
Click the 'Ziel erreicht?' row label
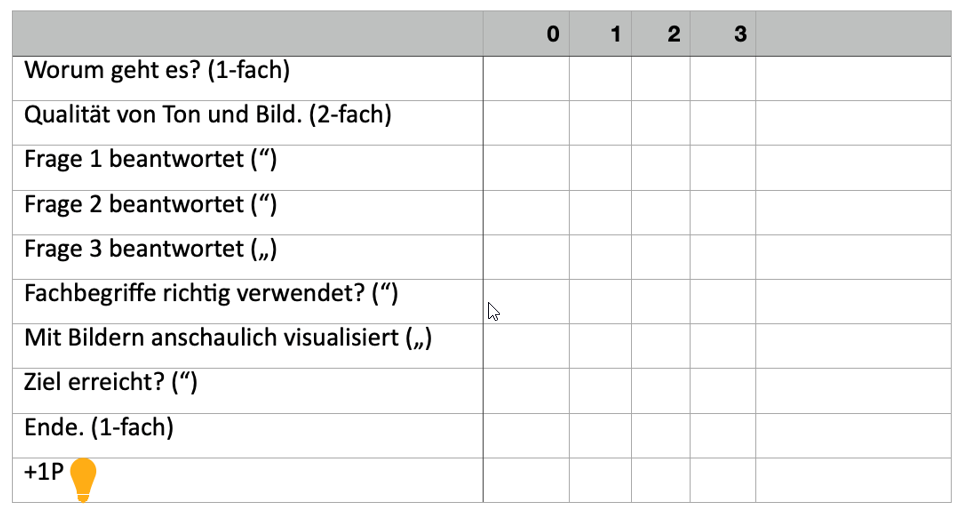click(x=111, y=383)
